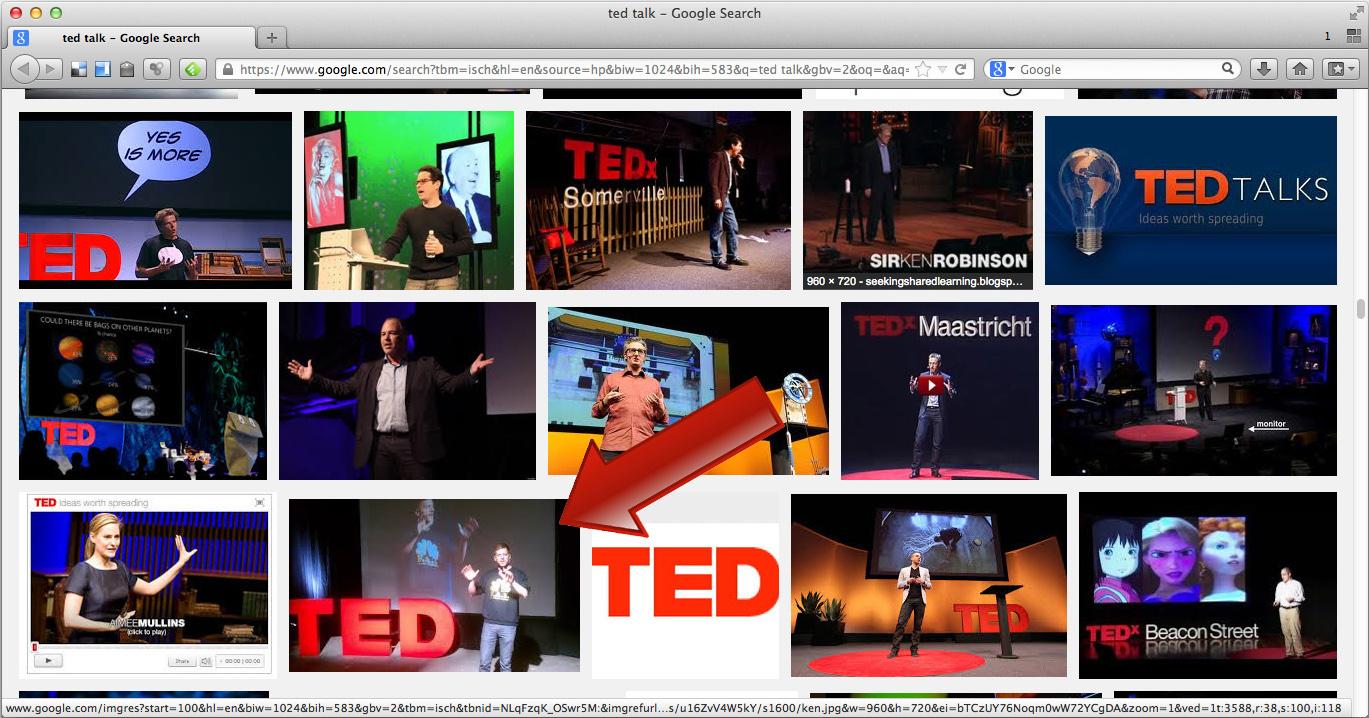Open a new tab with the plus button

point(271,38)
